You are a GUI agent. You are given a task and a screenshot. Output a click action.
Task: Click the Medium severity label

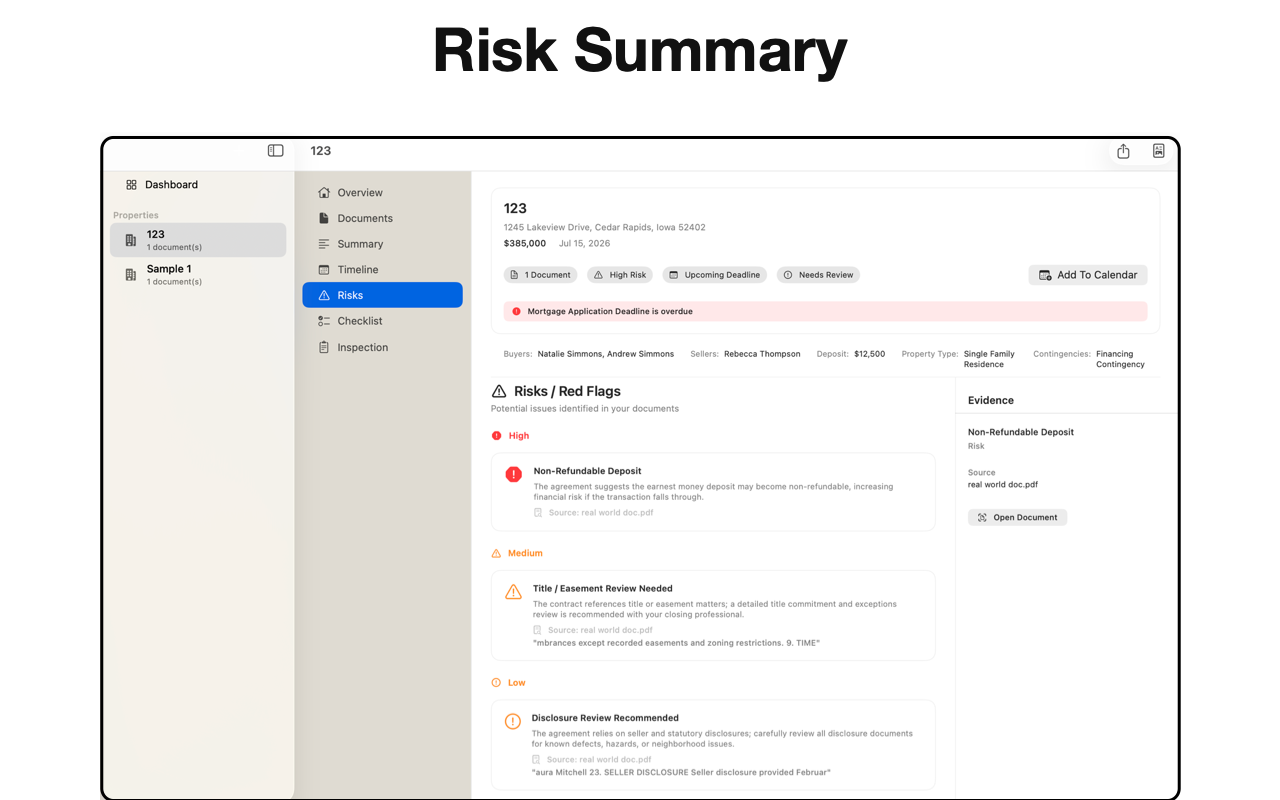pyautogui.click(x=525, y=554)
